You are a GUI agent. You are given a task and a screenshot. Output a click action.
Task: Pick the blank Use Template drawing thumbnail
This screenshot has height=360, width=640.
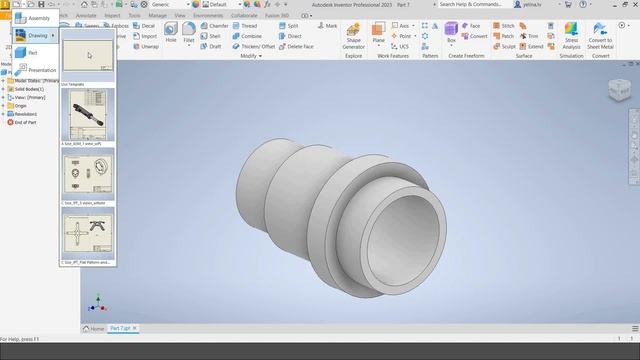coord(88,57)
